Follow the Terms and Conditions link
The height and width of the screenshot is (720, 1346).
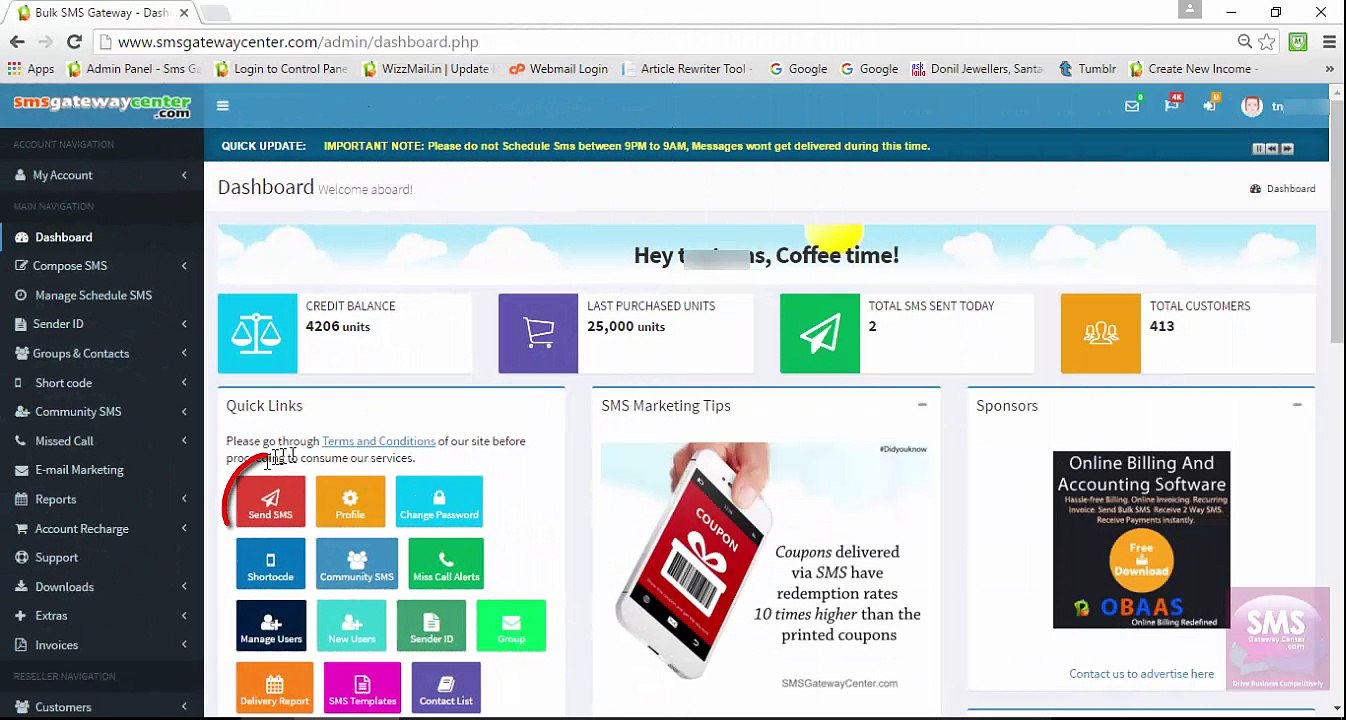click(378, 441)
